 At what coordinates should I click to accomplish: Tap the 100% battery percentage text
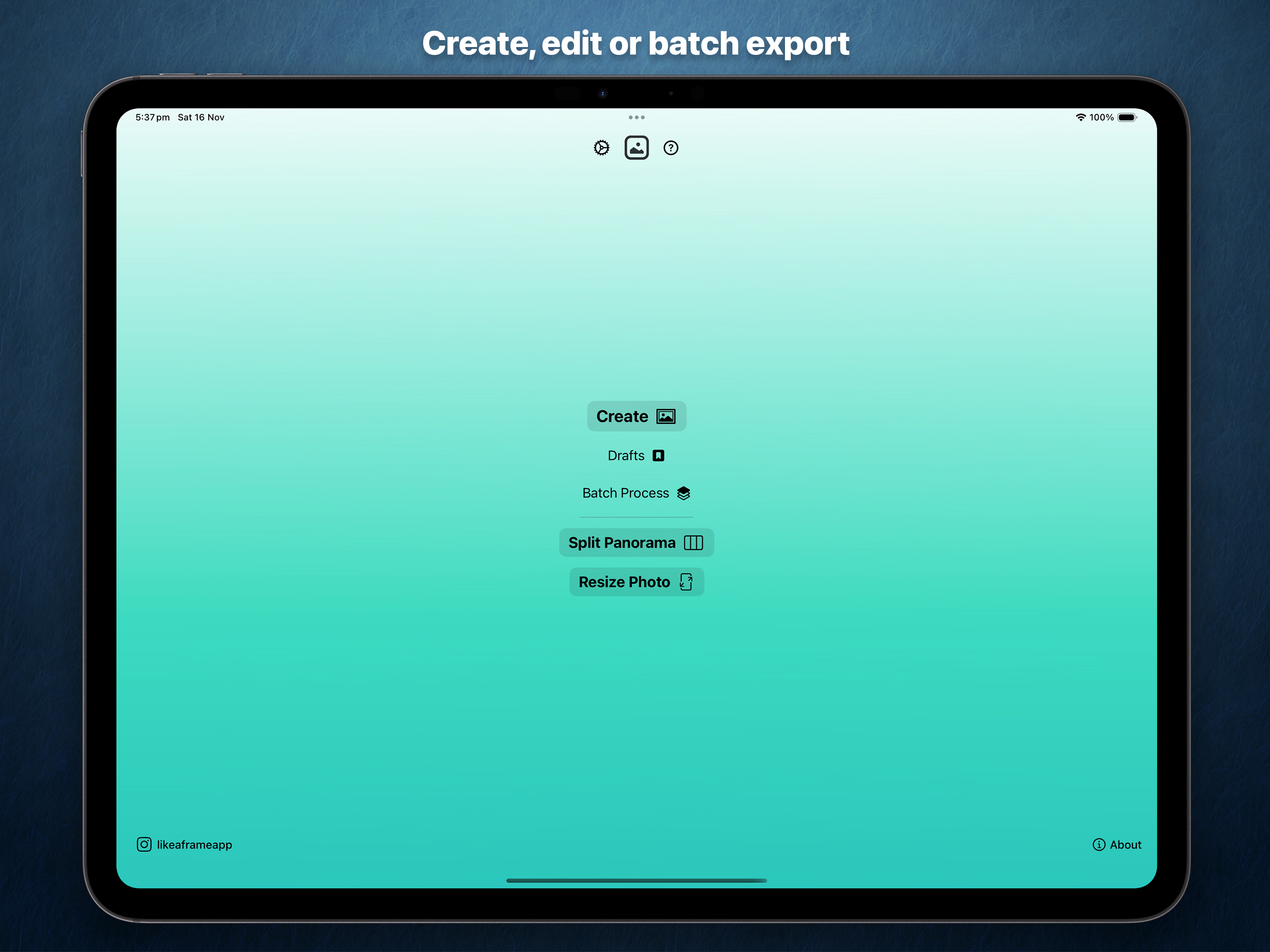pos(1101,118)
